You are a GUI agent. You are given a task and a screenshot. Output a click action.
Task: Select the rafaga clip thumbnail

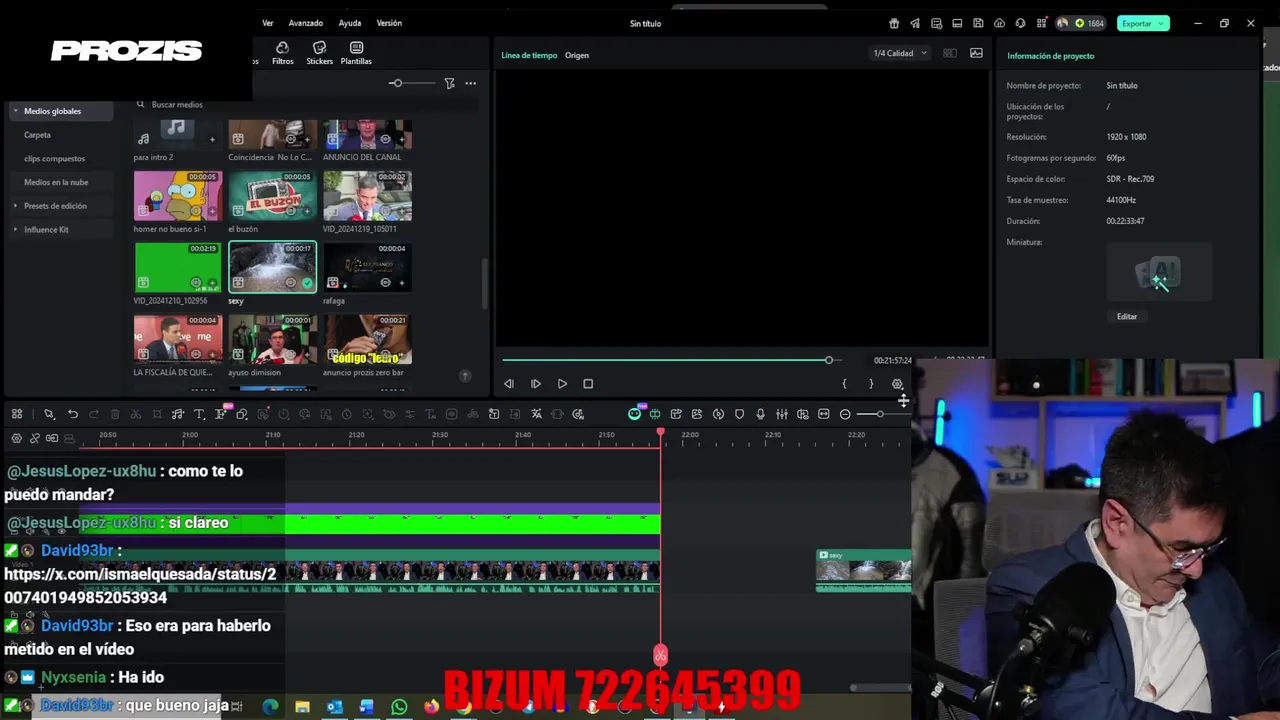point(367,267)
